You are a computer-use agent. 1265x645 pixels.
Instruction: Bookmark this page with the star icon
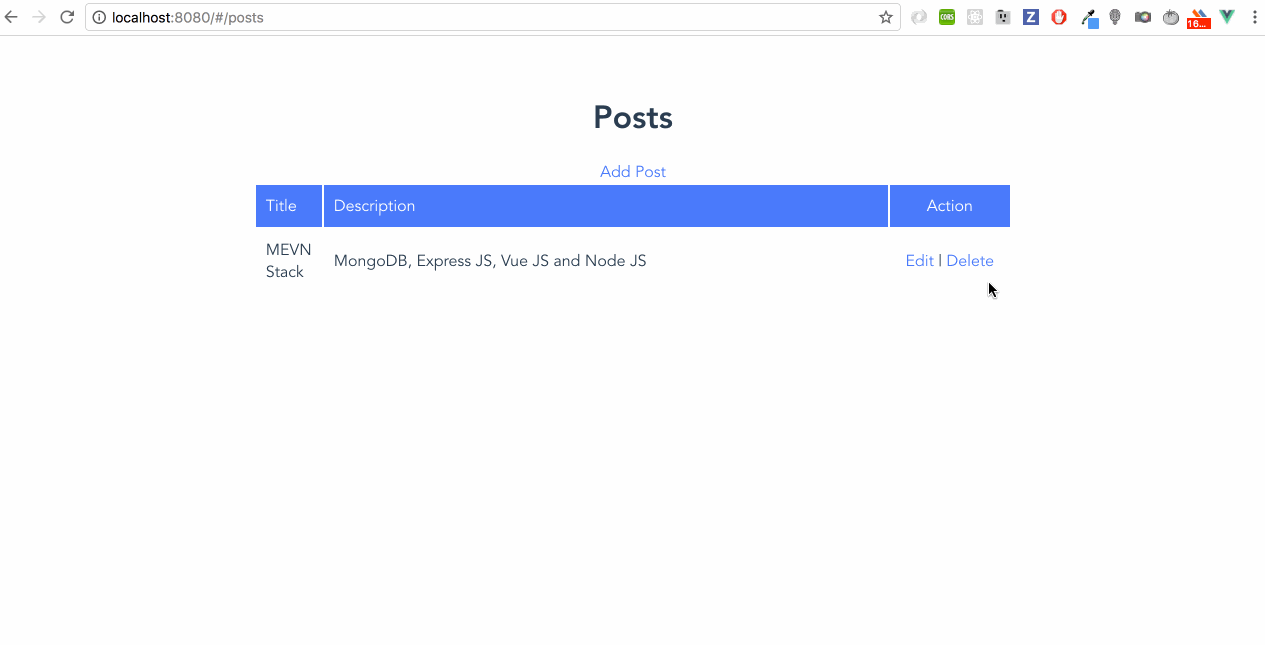pos(886,17)
